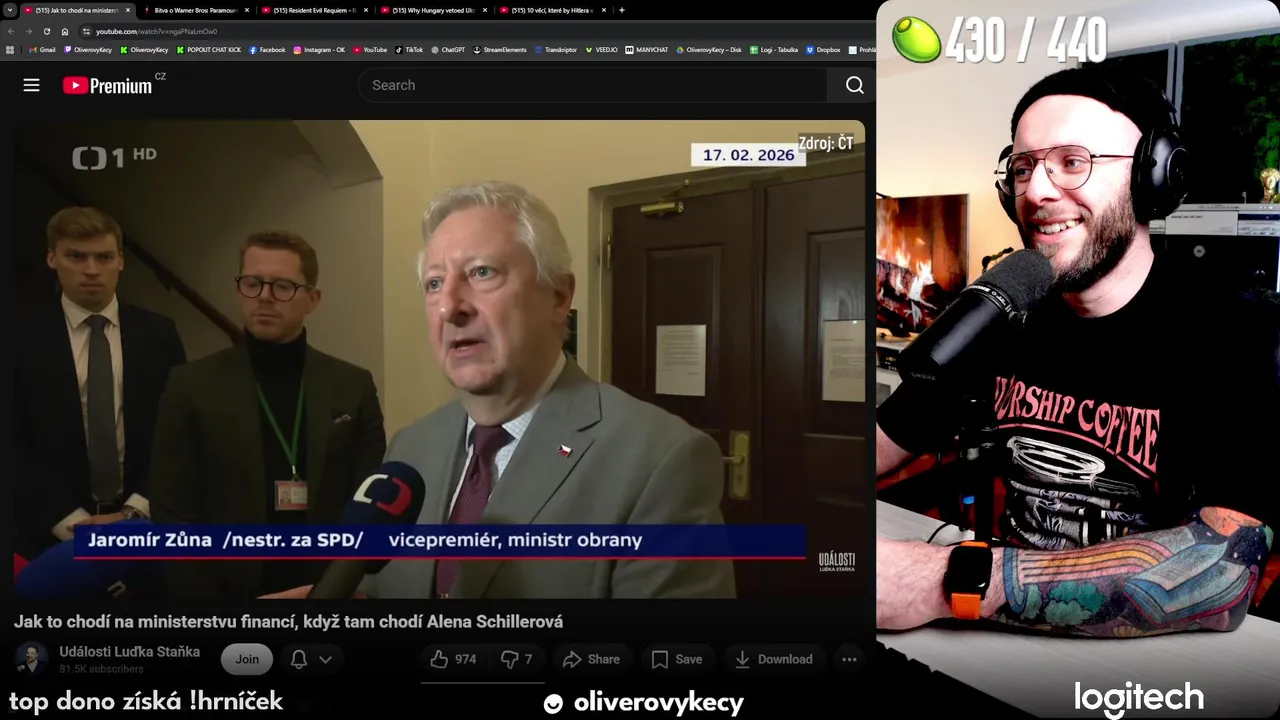Open the Logi - Tabulka bookmark
The height and width of the screenshot is (720, 1280).
click(774, 49)
